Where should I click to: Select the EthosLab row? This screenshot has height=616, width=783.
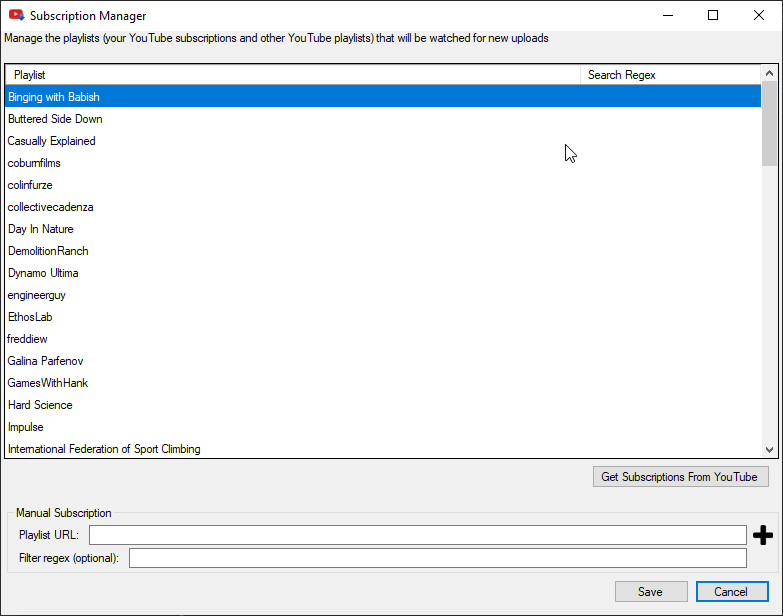(x=383, y=316)
